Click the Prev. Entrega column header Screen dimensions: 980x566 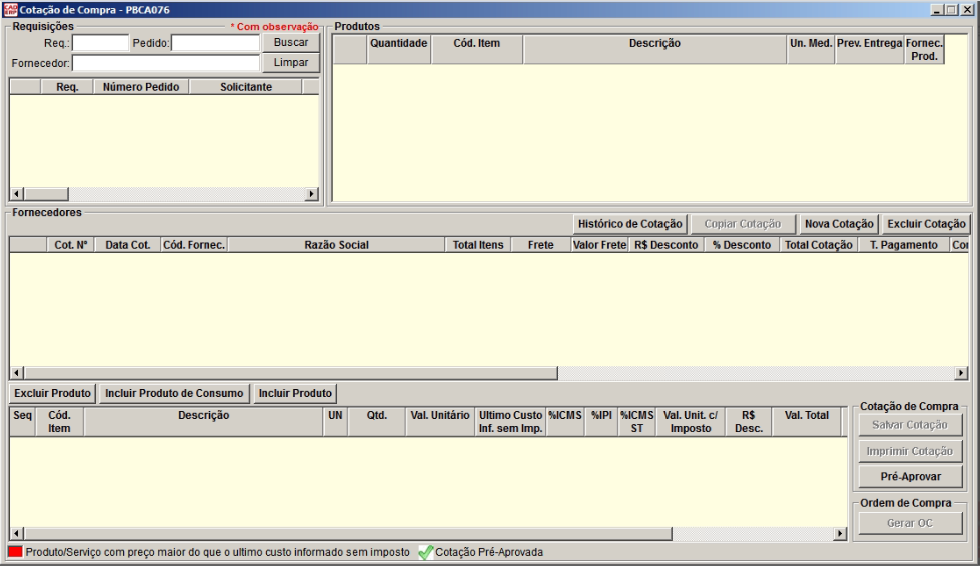(x=869, y=49)
